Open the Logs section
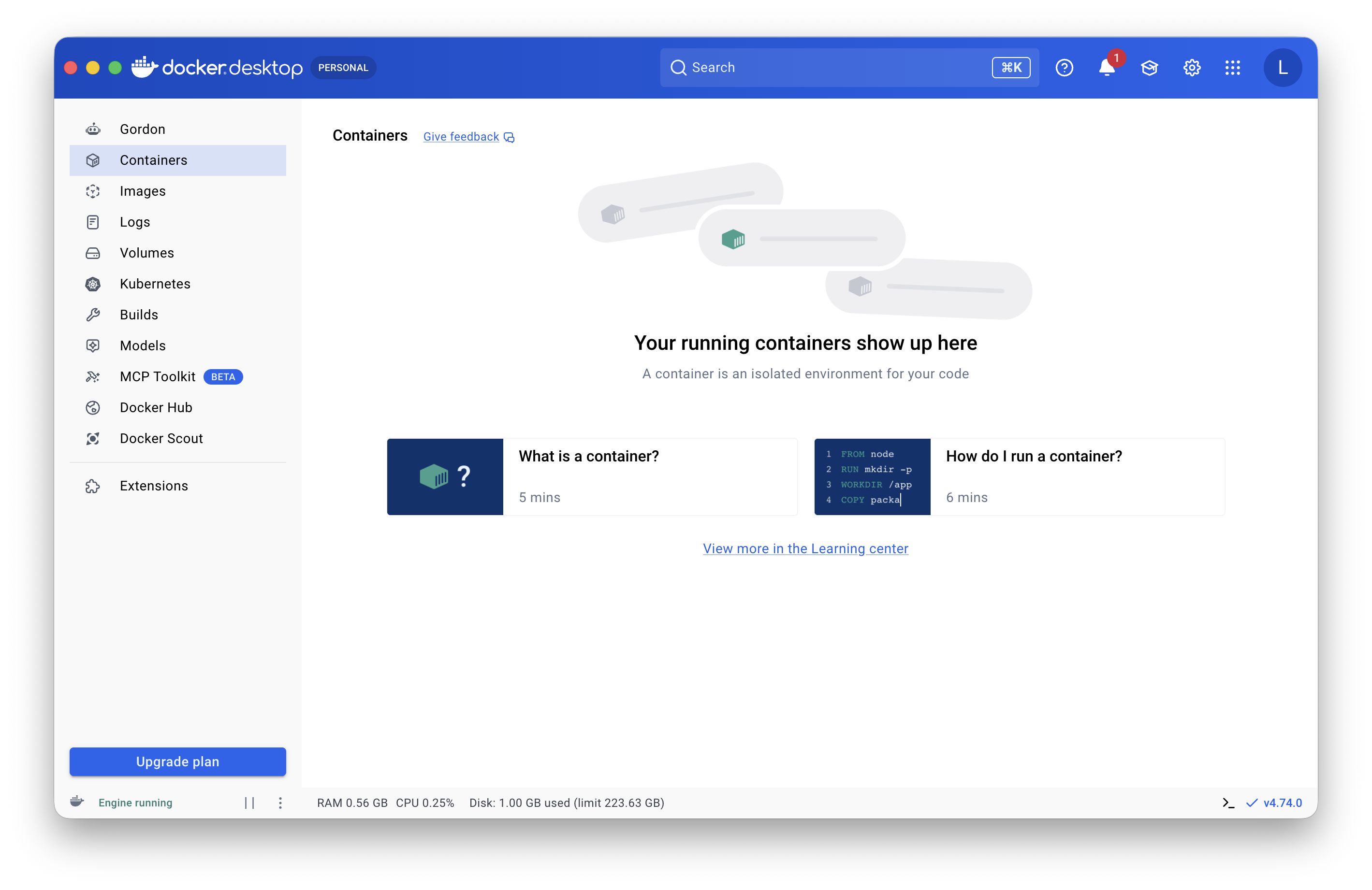Screen dimensions: 1372x890 pos(177,222)
